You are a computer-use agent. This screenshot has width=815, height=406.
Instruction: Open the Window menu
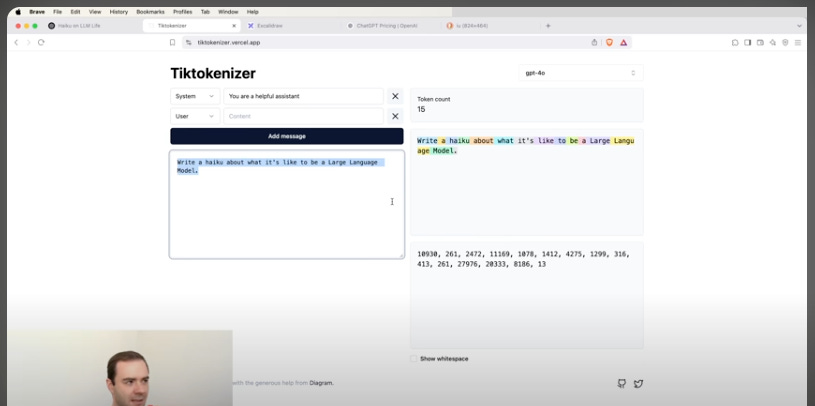tap(228, 12)
